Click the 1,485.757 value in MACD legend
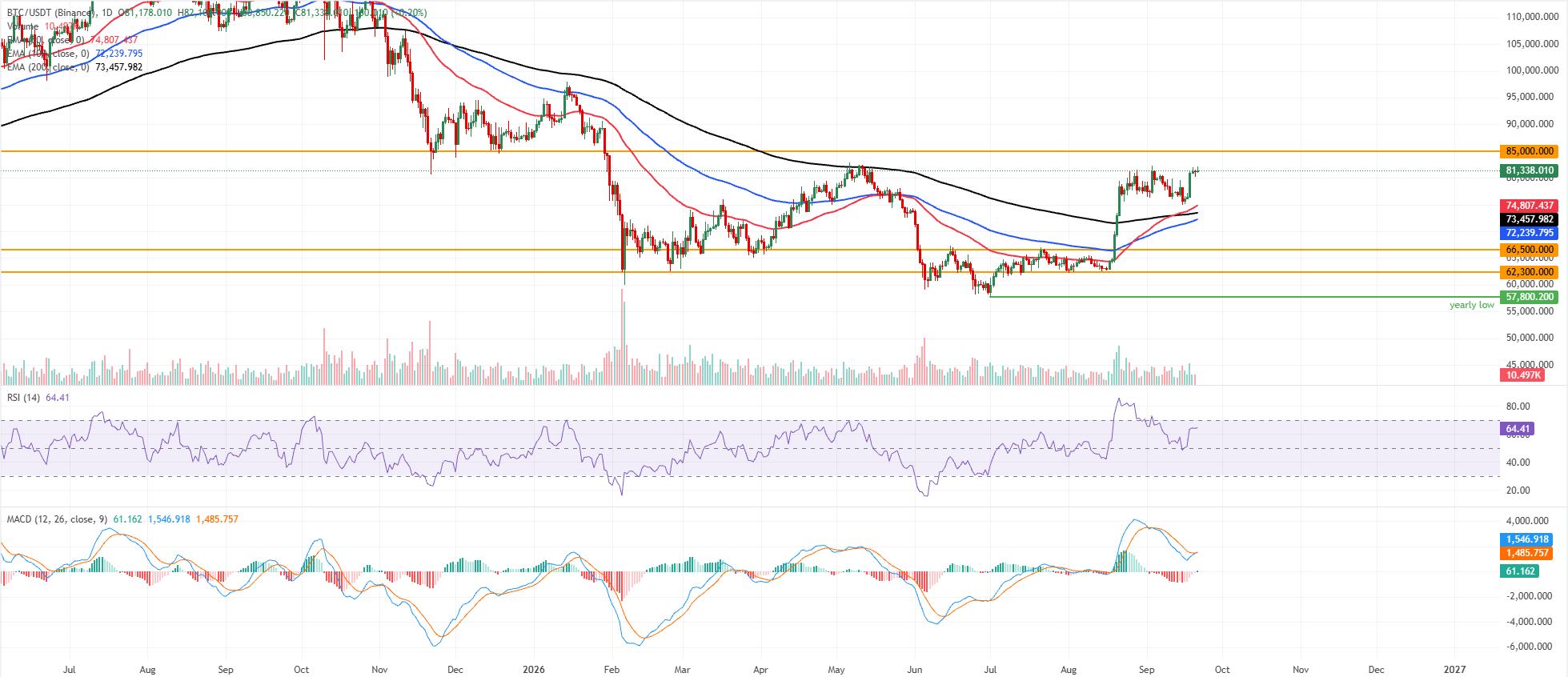This screenshot has height=677, width=1568. 217,519
